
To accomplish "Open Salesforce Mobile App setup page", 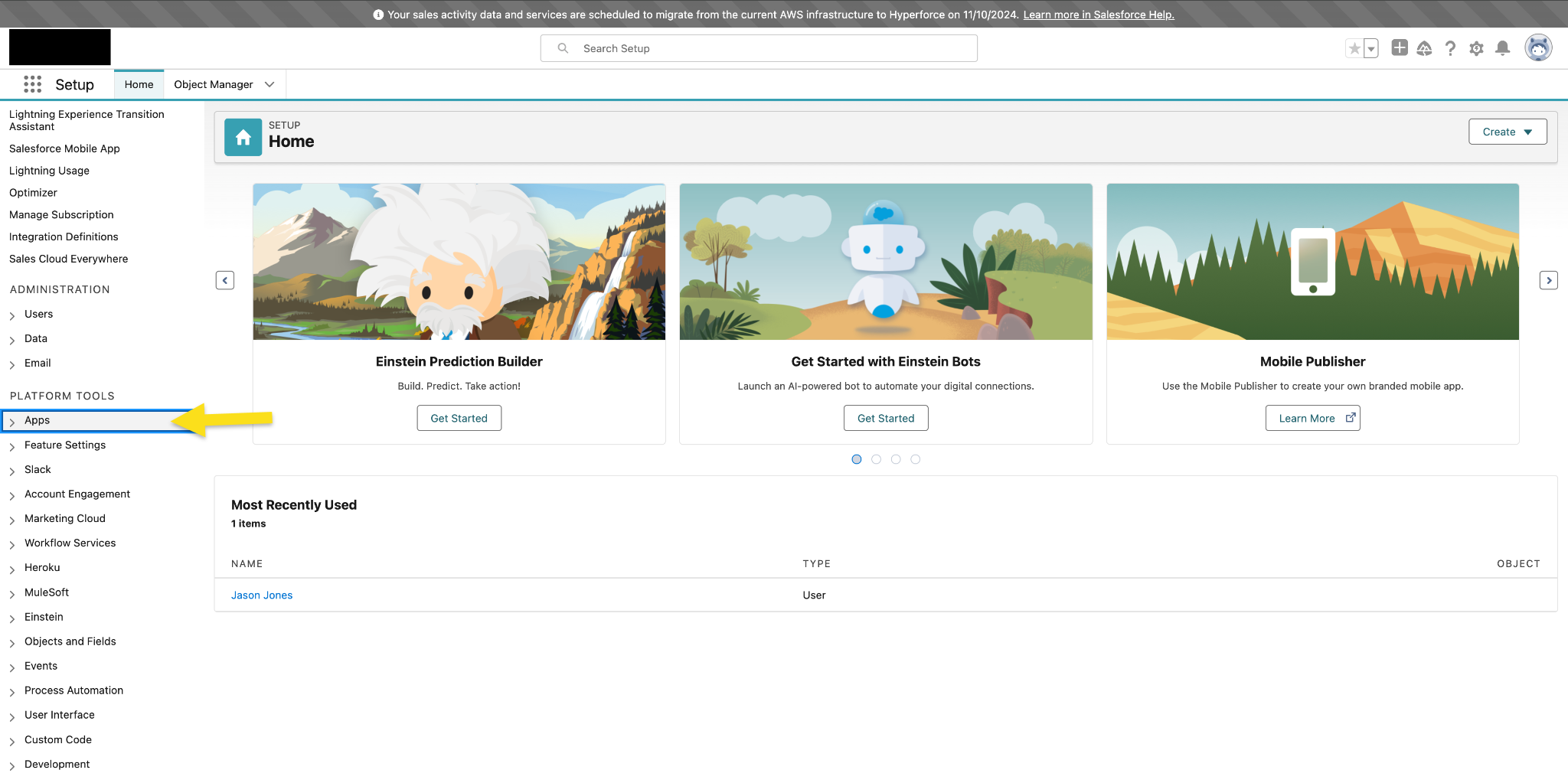I will pos(64,148).
